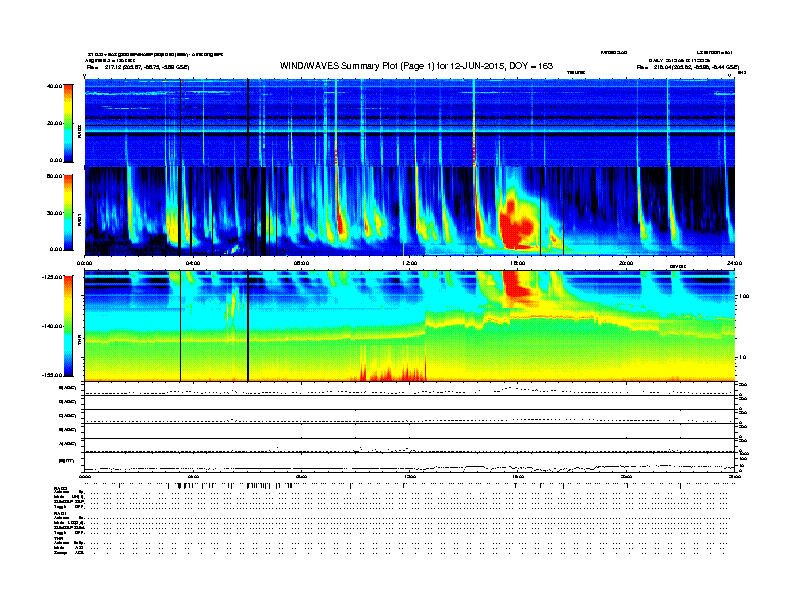
Task: Click the red spikes at bottom of TNR panel
Action: tap(393, 368)
